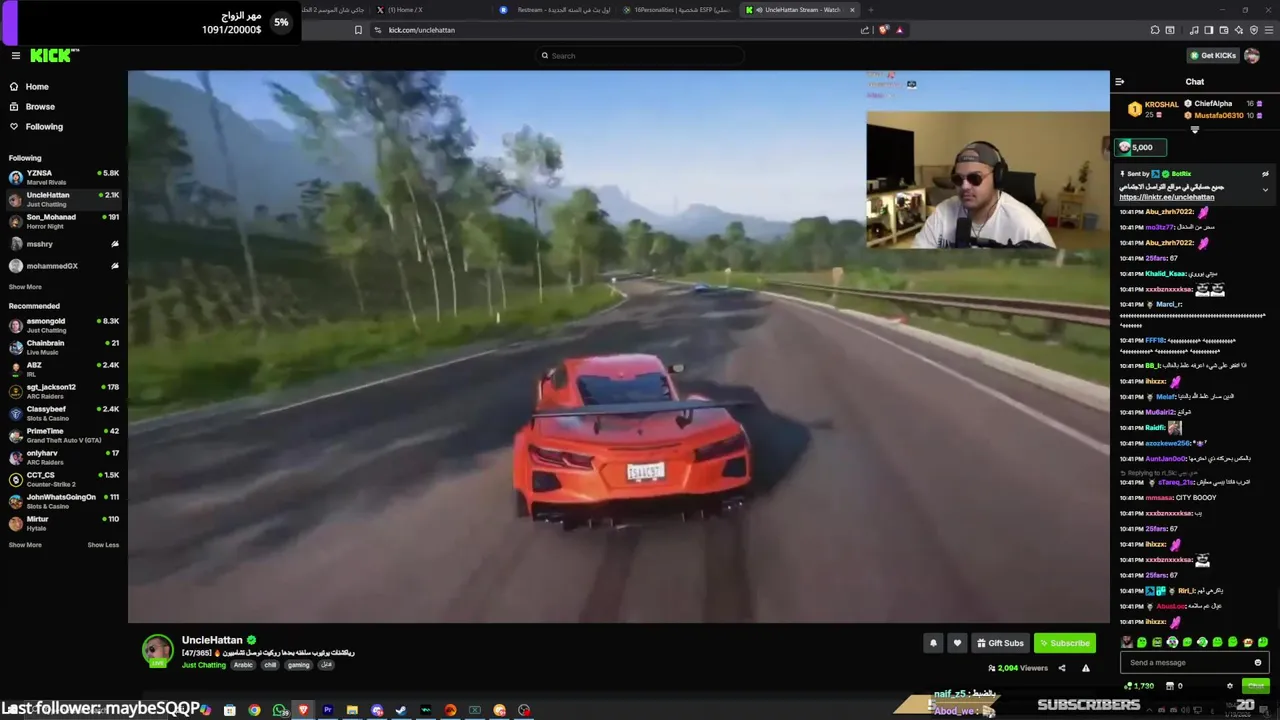Open asmongold recommended channel
1280x720 pixels.
tap(62, 325)
